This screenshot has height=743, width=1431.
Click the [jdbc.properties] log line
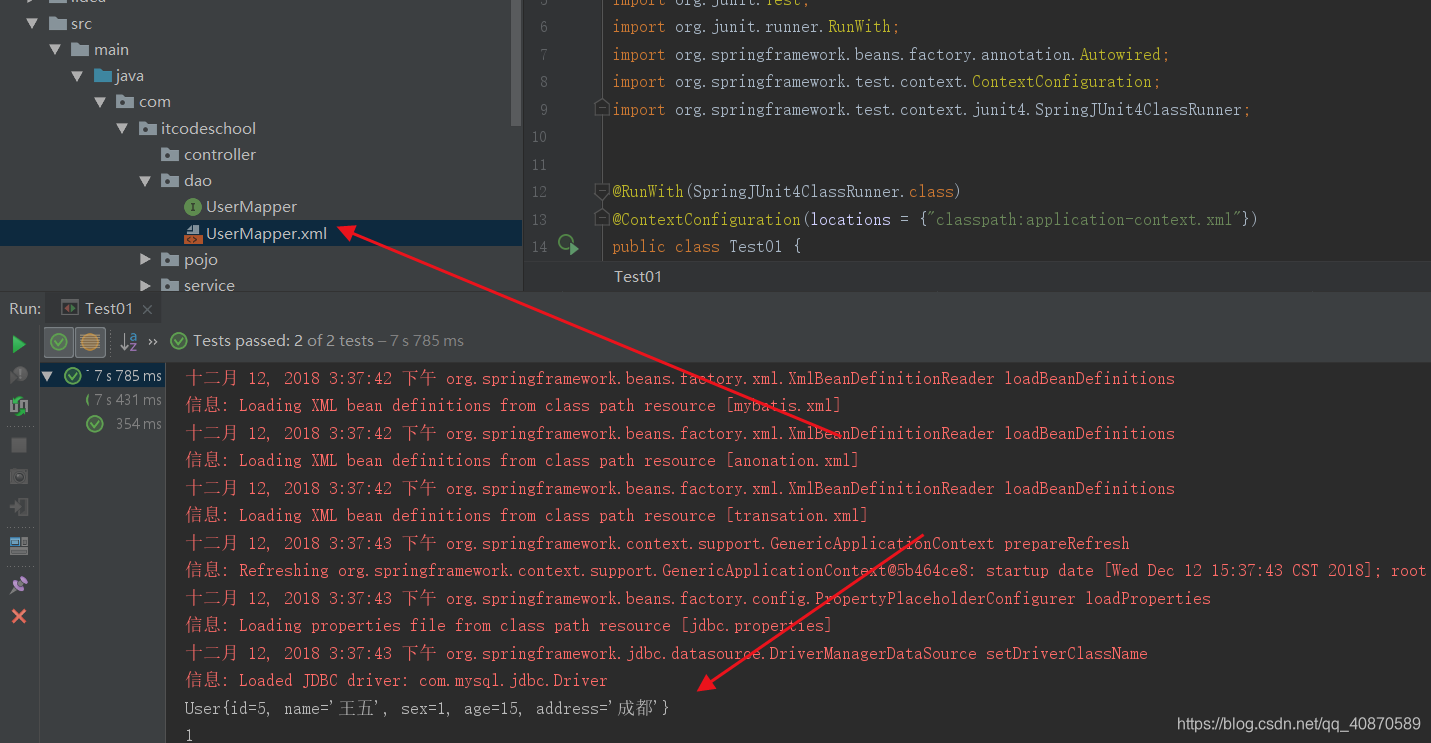pyautogui.click(x=508, y=625)
